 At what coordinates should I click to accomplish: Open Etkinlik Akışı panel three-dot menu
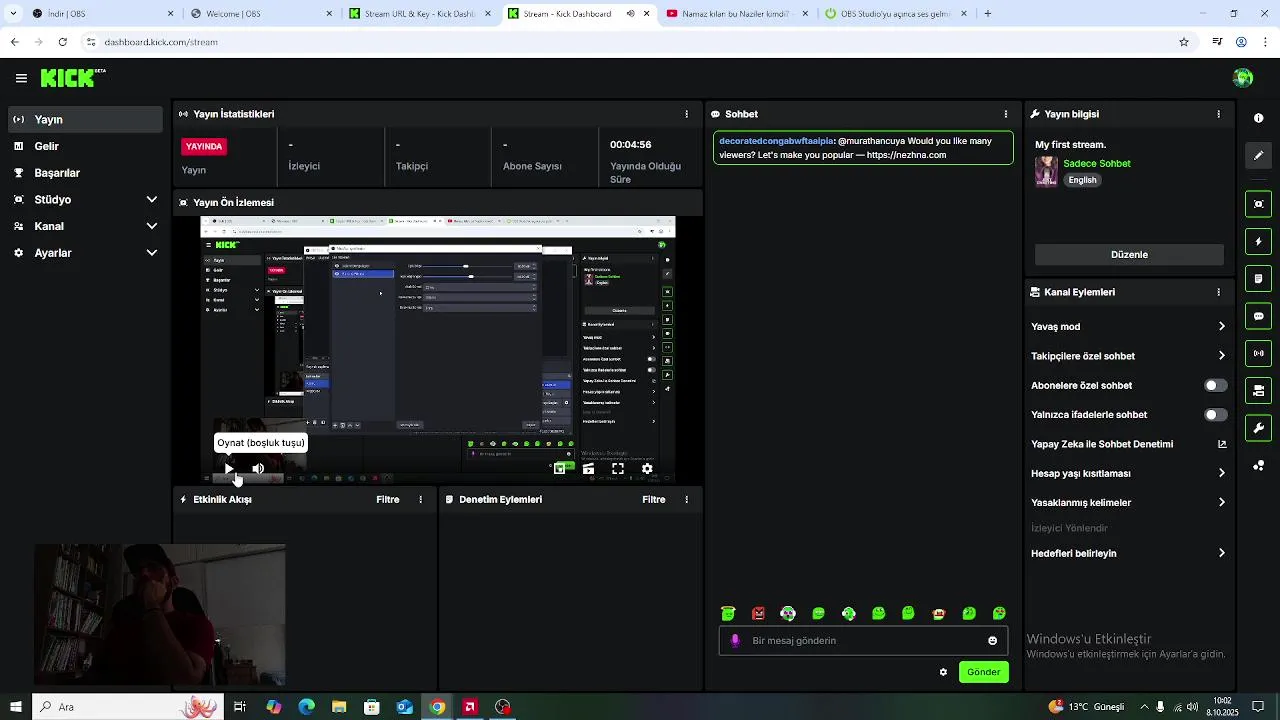pos(420,499)
